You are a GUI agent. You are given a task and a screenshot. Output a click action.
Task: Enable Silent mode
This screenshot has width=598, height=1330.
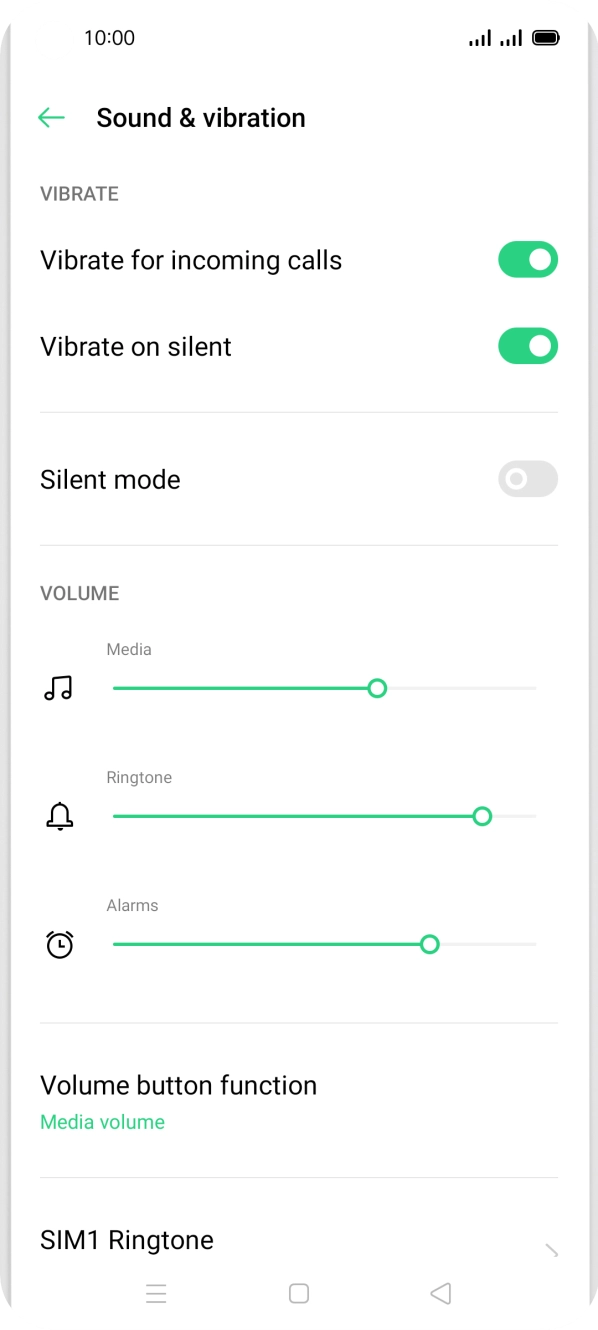point(527,479)
